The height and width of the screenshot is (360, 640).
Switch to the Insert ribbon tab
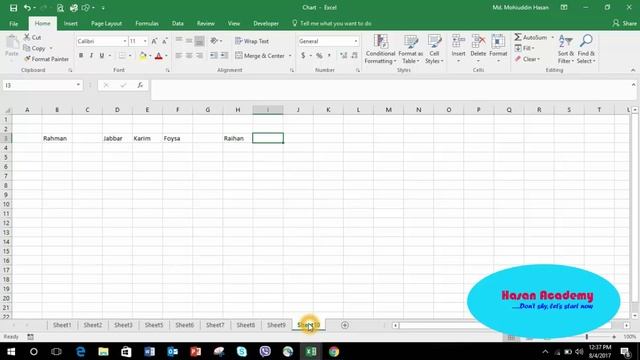71,24
